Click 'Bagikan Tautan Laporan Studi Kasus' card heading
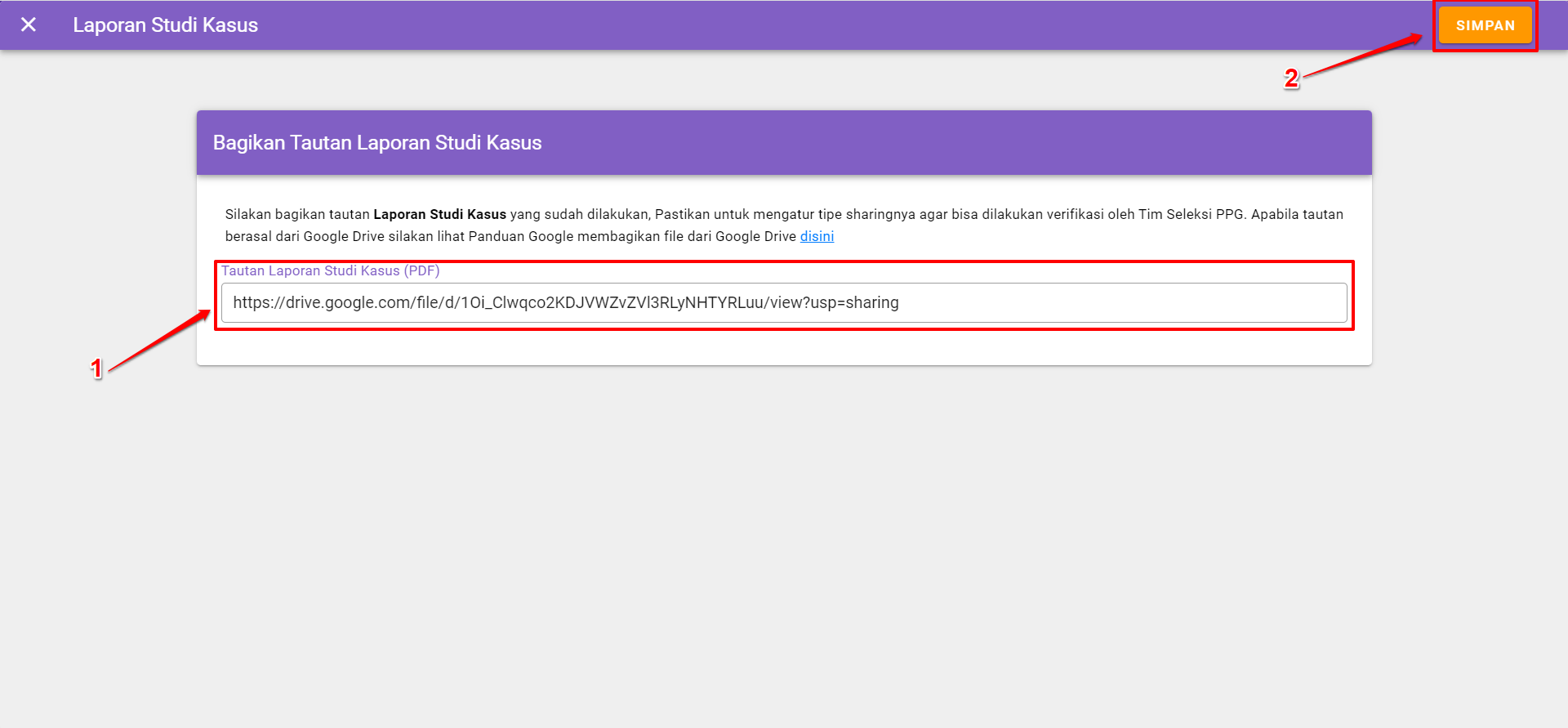Viewport: 1568px width, 728px height. point(377,143)
